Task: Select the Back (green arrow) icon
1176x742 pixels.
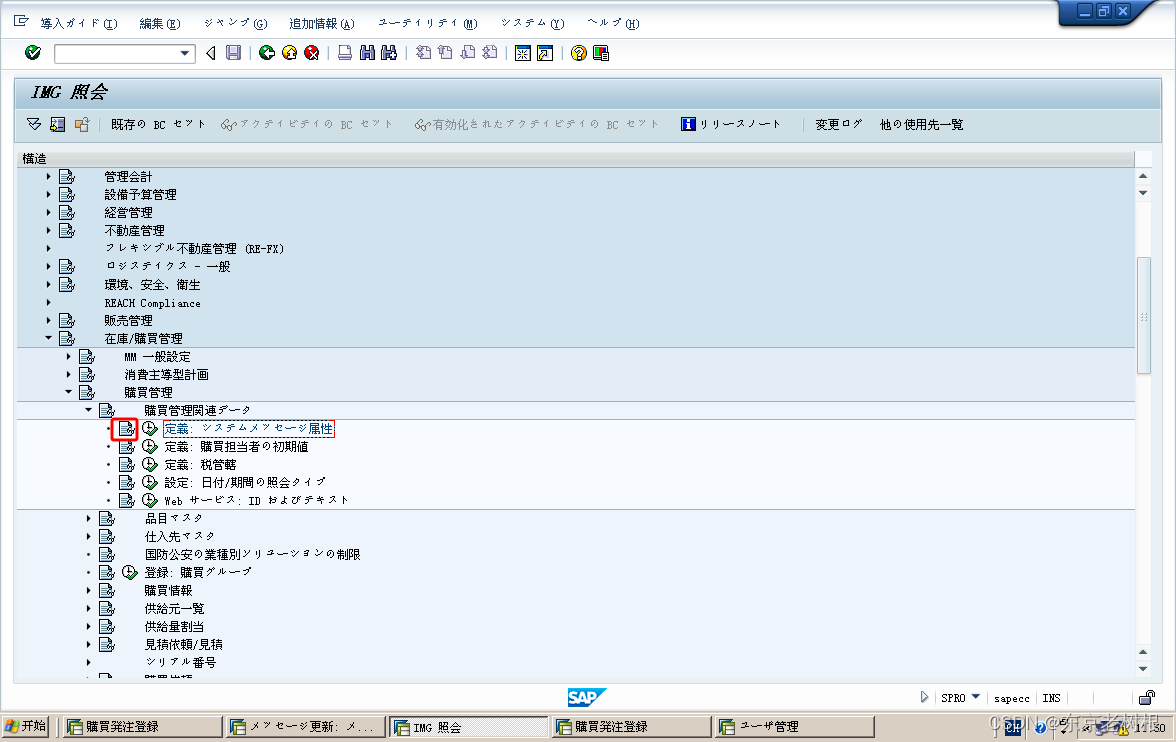Action: (x=266, y=53)
